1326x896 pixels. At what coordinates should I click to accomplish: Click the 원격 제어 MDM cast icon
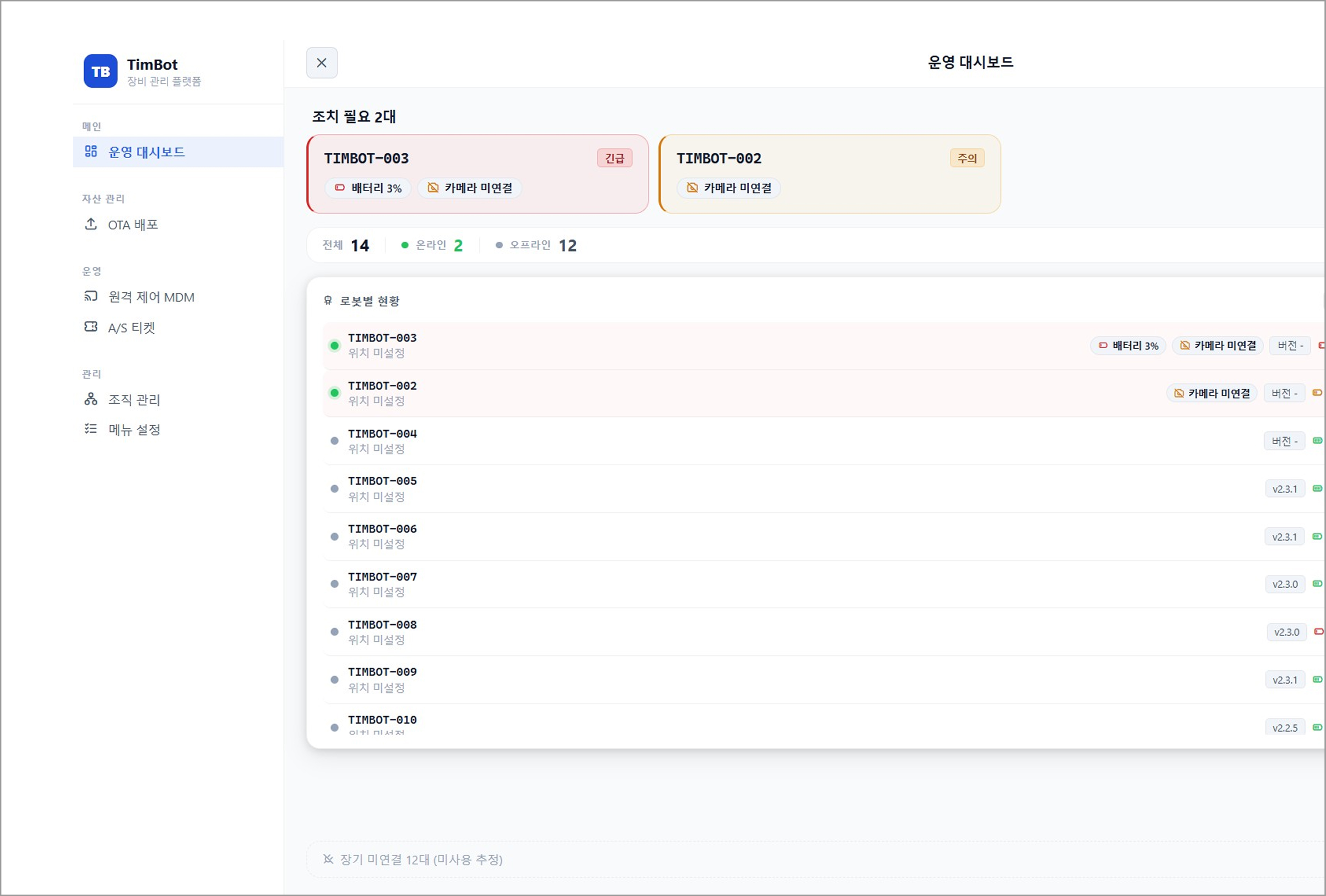91,296
